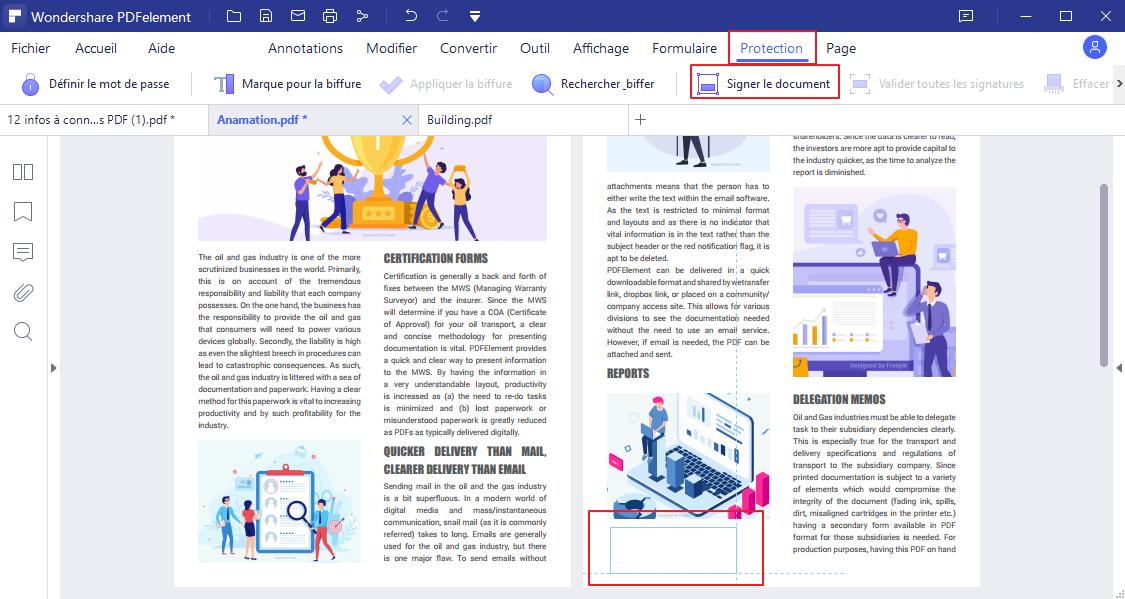This screenshot has height=599, width=1125.
Task: Print the document using the printer icon
Action: [x=329, y=16]
